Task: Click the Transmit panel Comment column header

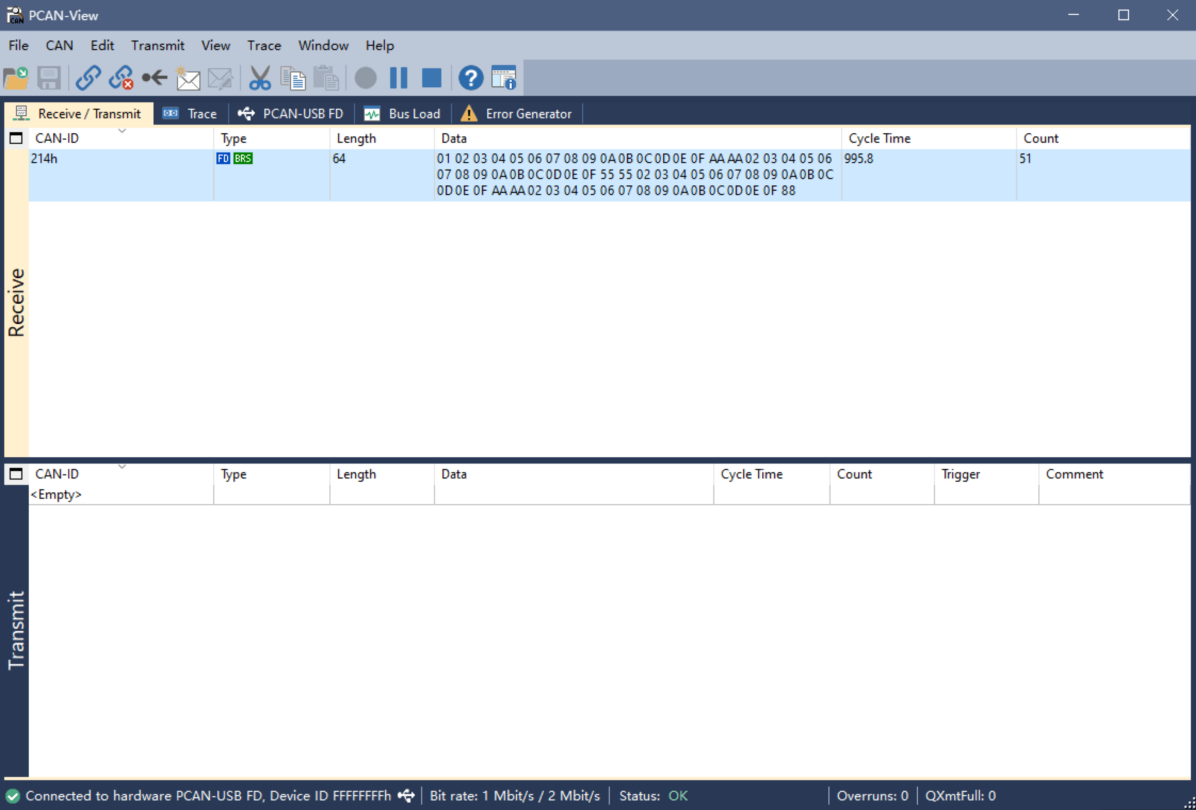Action: pos(1114,474)
